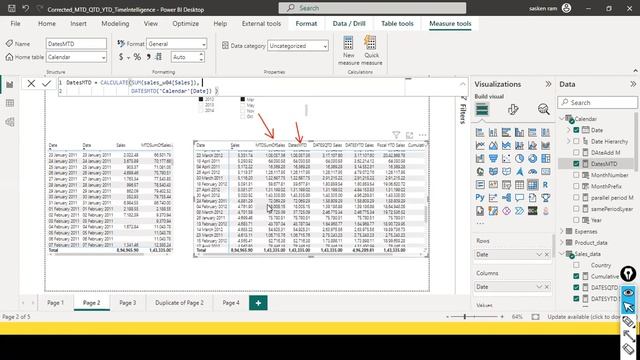Check the samePeriodLyear measure
This screenshot has height=360, width=640.
coord(576,209)
